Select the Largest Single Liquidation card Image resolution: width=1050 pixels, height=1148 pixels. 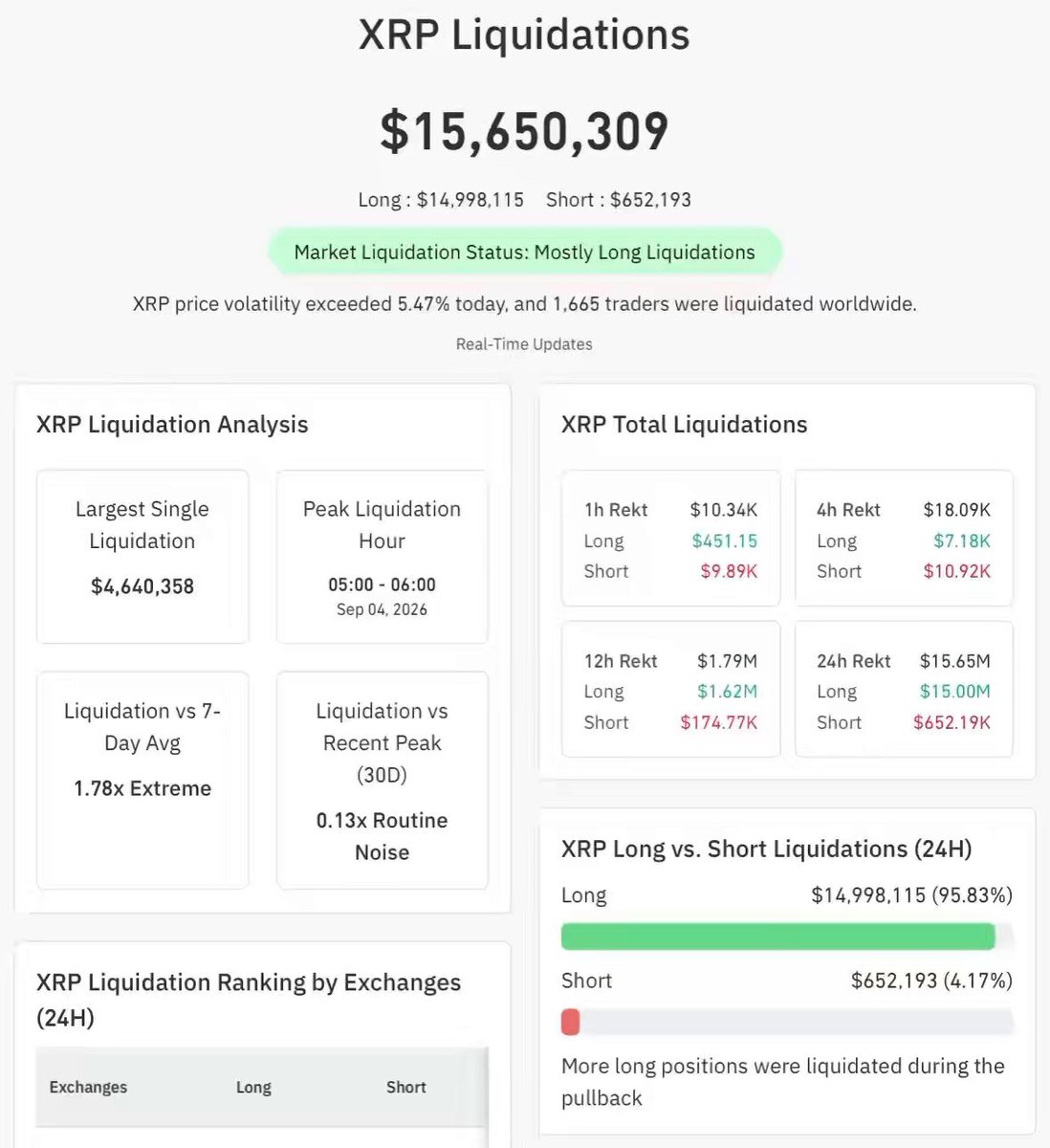coord(142,556)
